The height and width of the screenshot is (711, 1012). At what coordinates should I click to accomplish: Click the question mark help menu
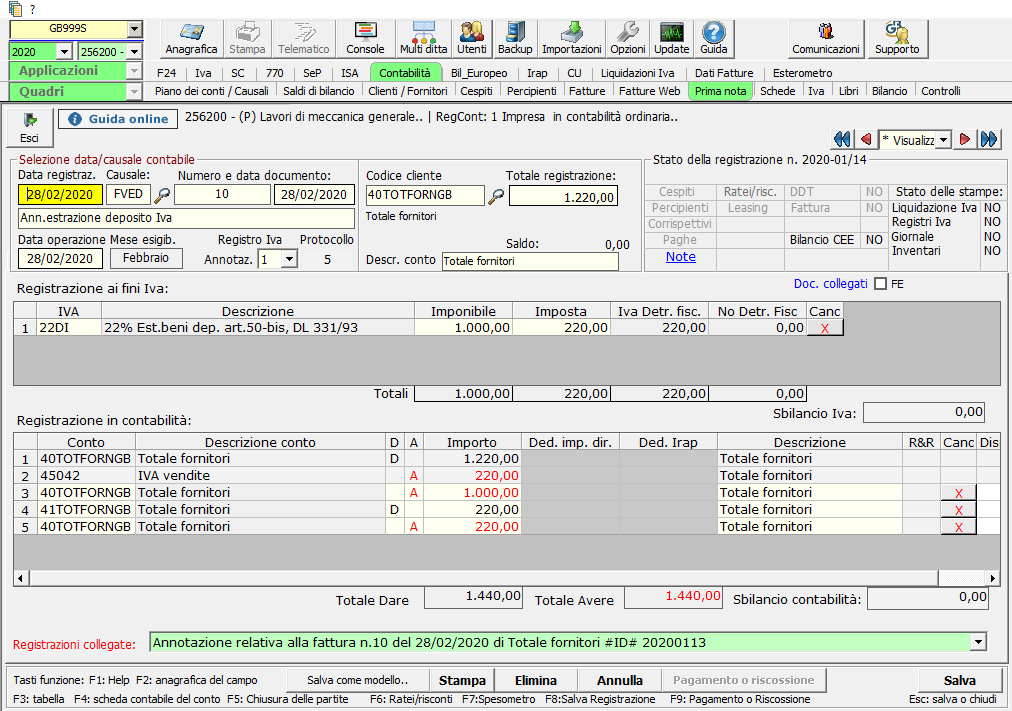pyautogui.click(x=32, y=9)
